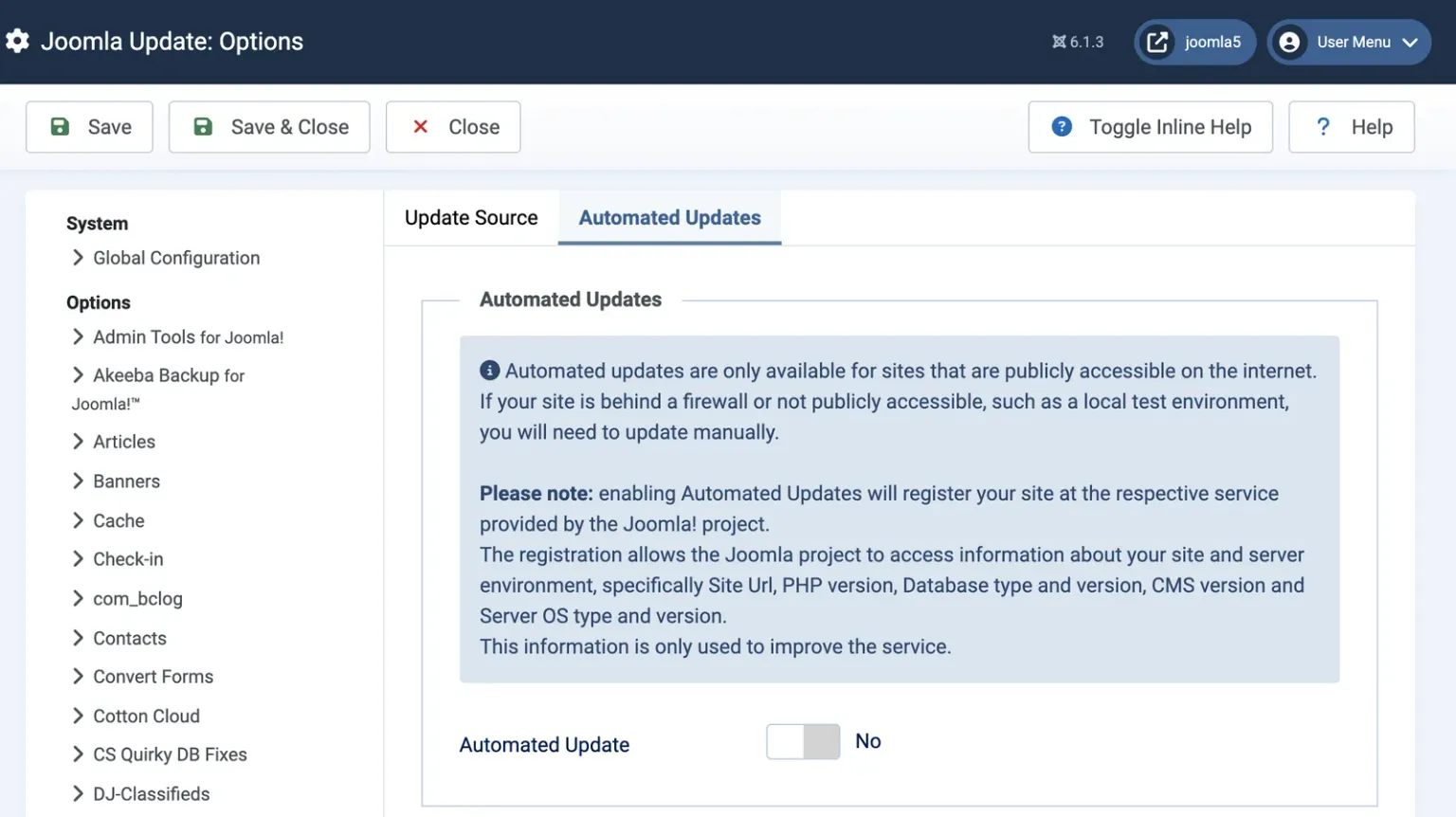The height and width of the screenshot is (817, 1456).
Task: Click the Automated Update field label
Action: (544, 745)
